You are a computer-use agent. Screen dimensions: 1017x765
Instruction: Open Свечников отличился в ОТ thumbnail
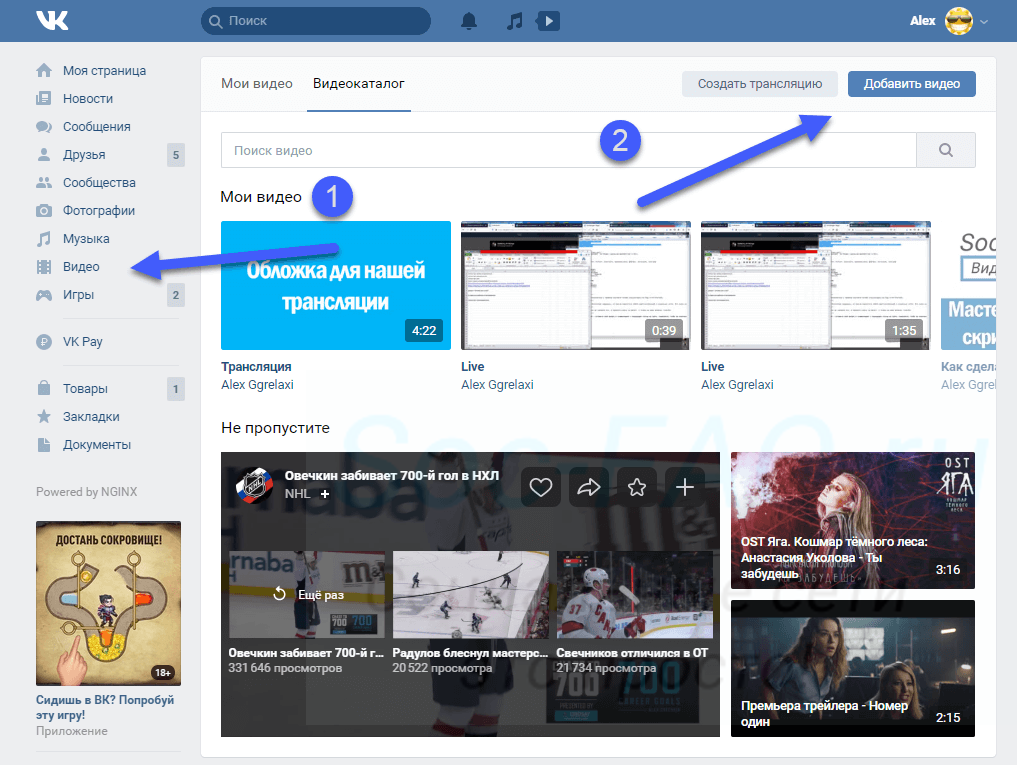[x=634, y=594]
